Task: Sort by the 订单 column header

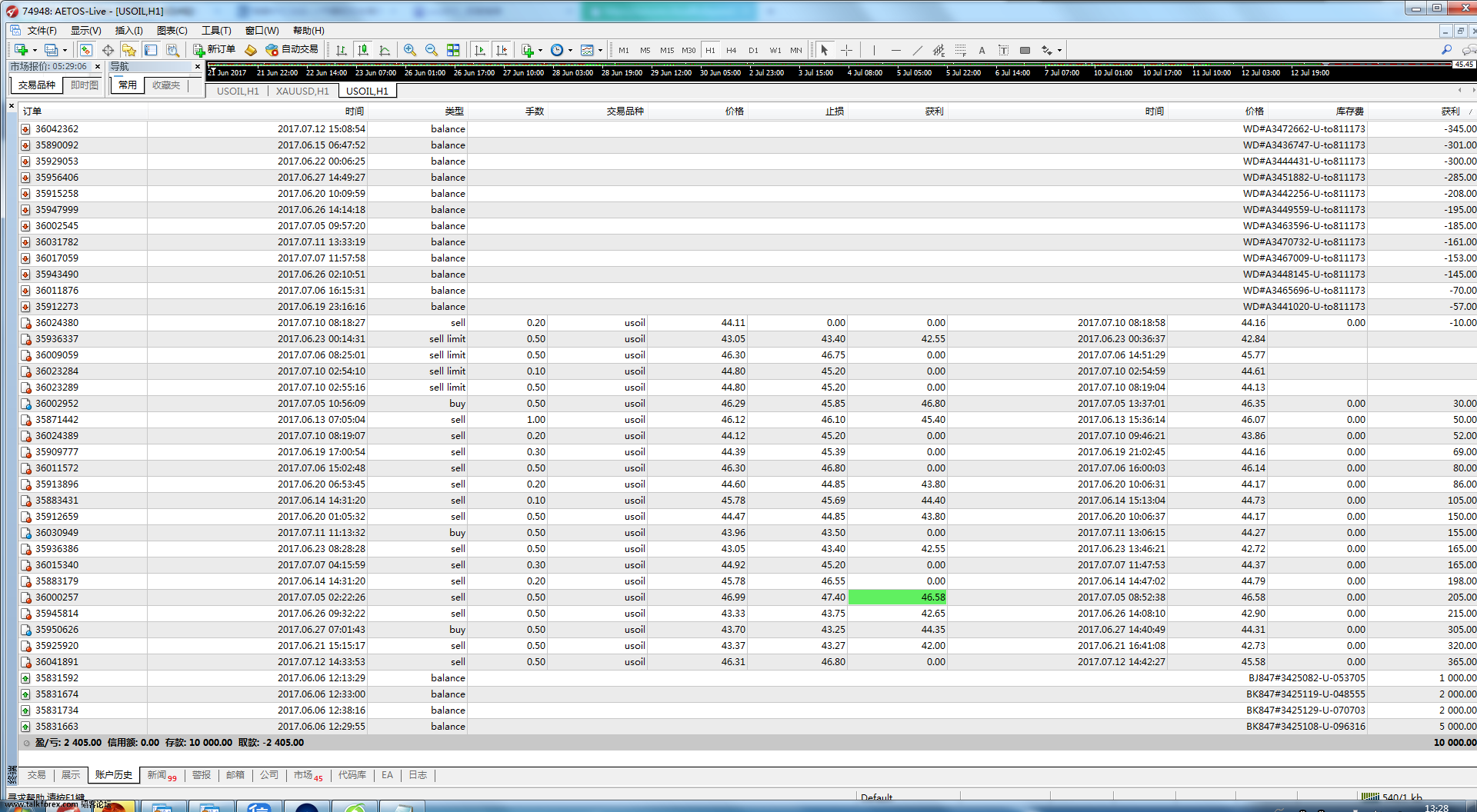Action: point(82,111)
